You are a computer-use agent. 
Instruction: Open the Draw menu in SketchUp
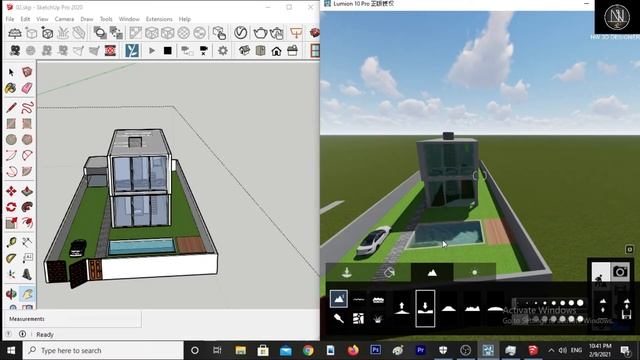[x=87, y=19]
